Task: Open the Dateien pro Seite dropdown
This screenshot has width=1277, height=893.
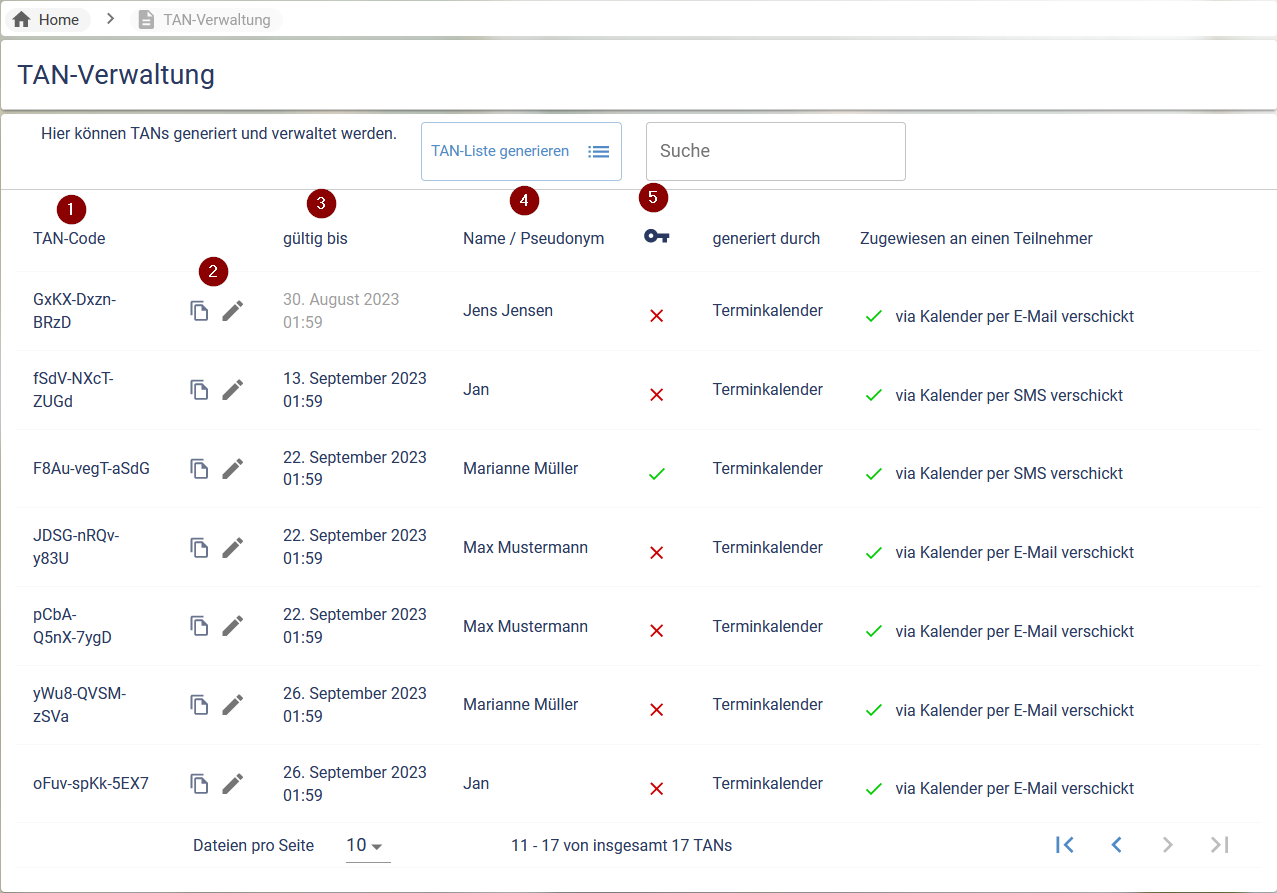Action: (x=365, y=846)
